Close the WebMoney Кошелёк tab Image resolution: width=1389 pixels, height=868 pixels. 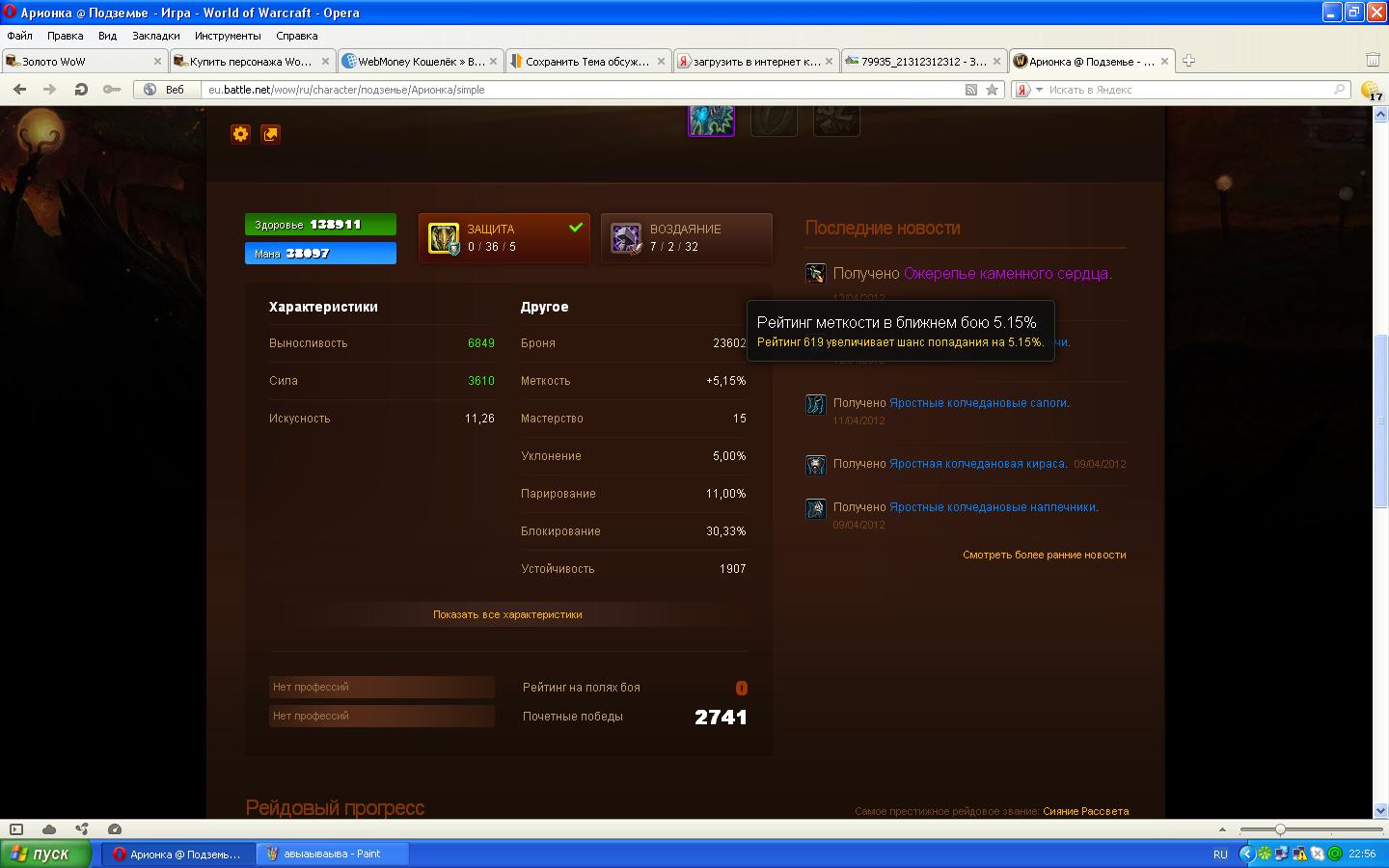493,61
